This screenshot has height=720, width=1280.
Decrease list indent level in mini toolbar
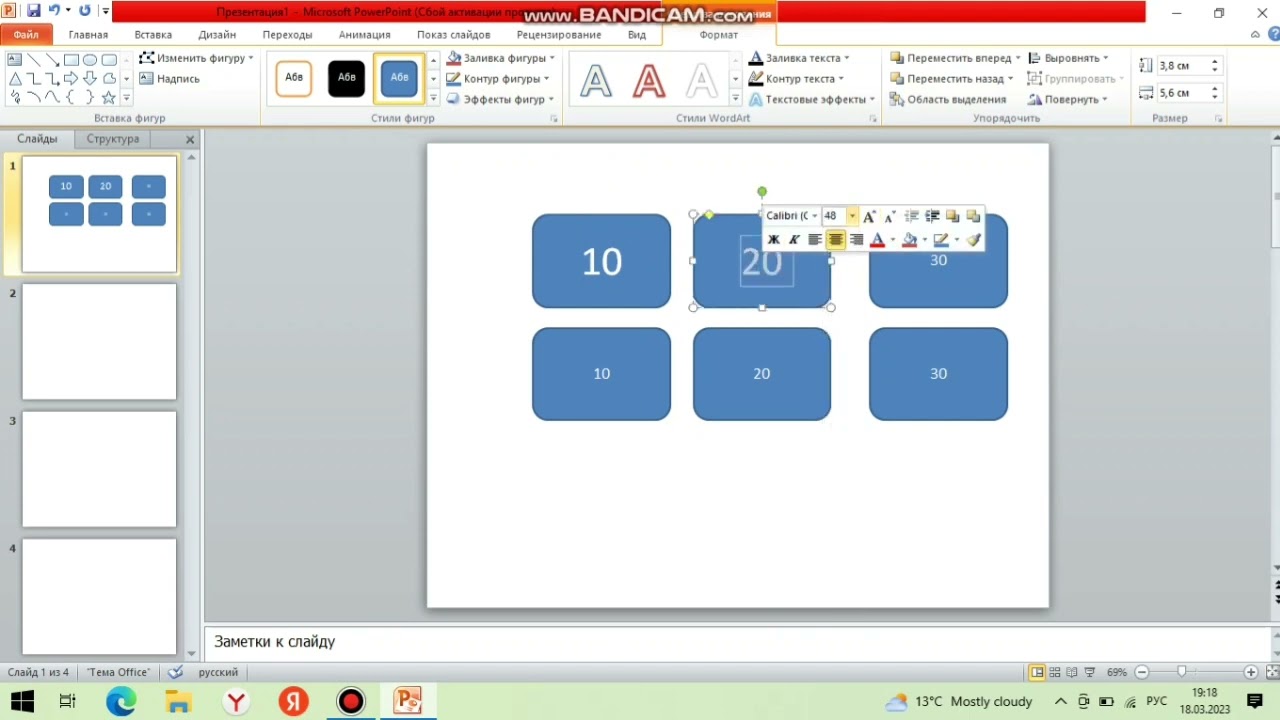pos(911,216)
